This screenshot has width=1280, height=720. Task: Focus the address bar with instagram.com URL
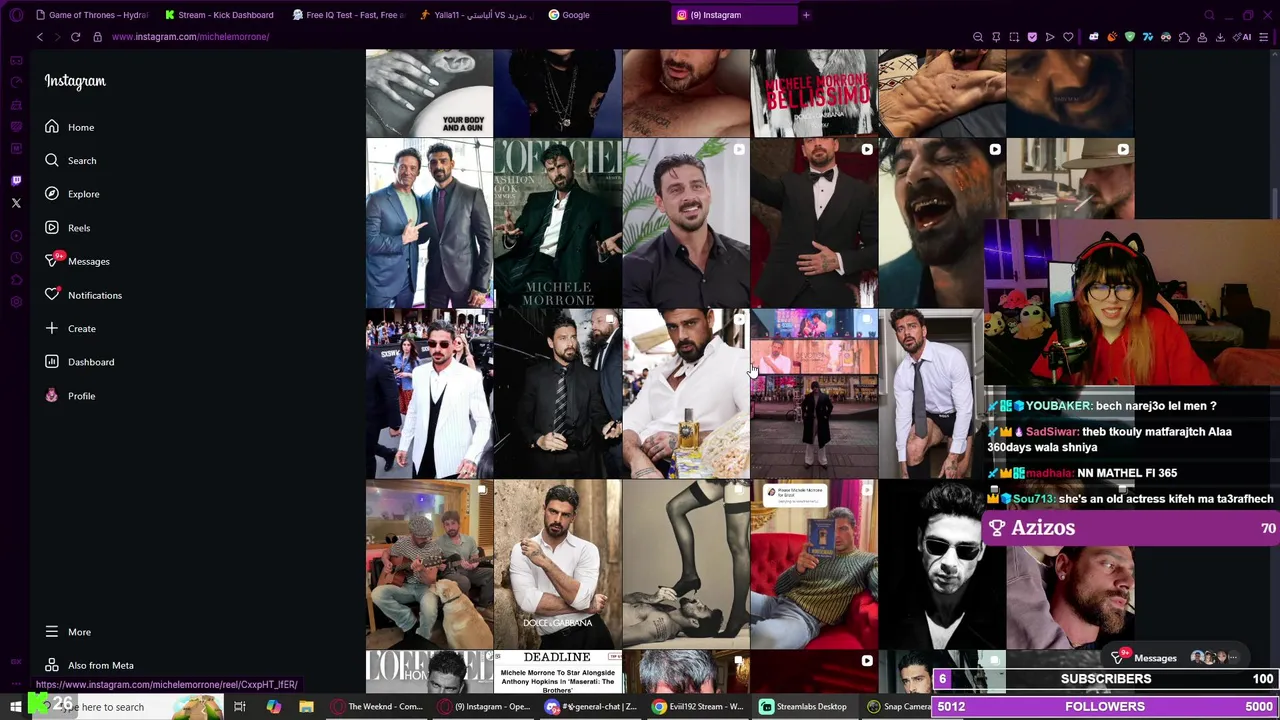190,37
